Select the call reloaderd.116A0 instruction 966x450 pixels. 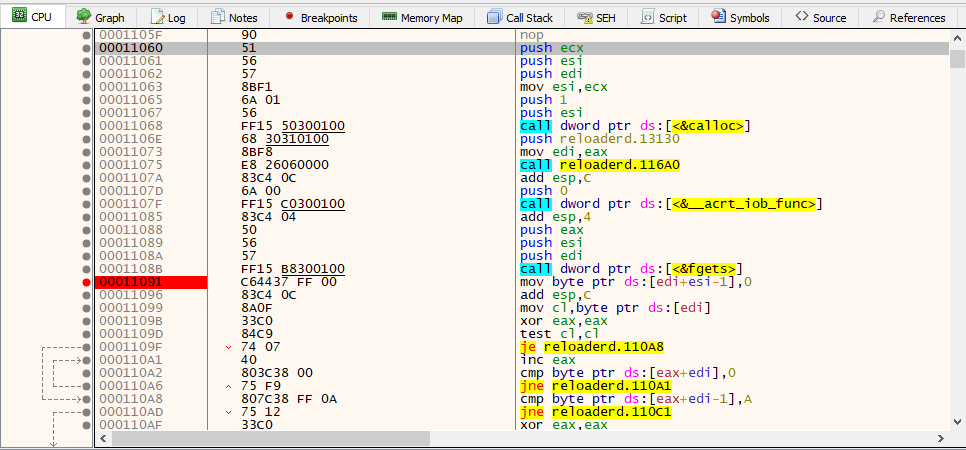(x=600, y=165)
